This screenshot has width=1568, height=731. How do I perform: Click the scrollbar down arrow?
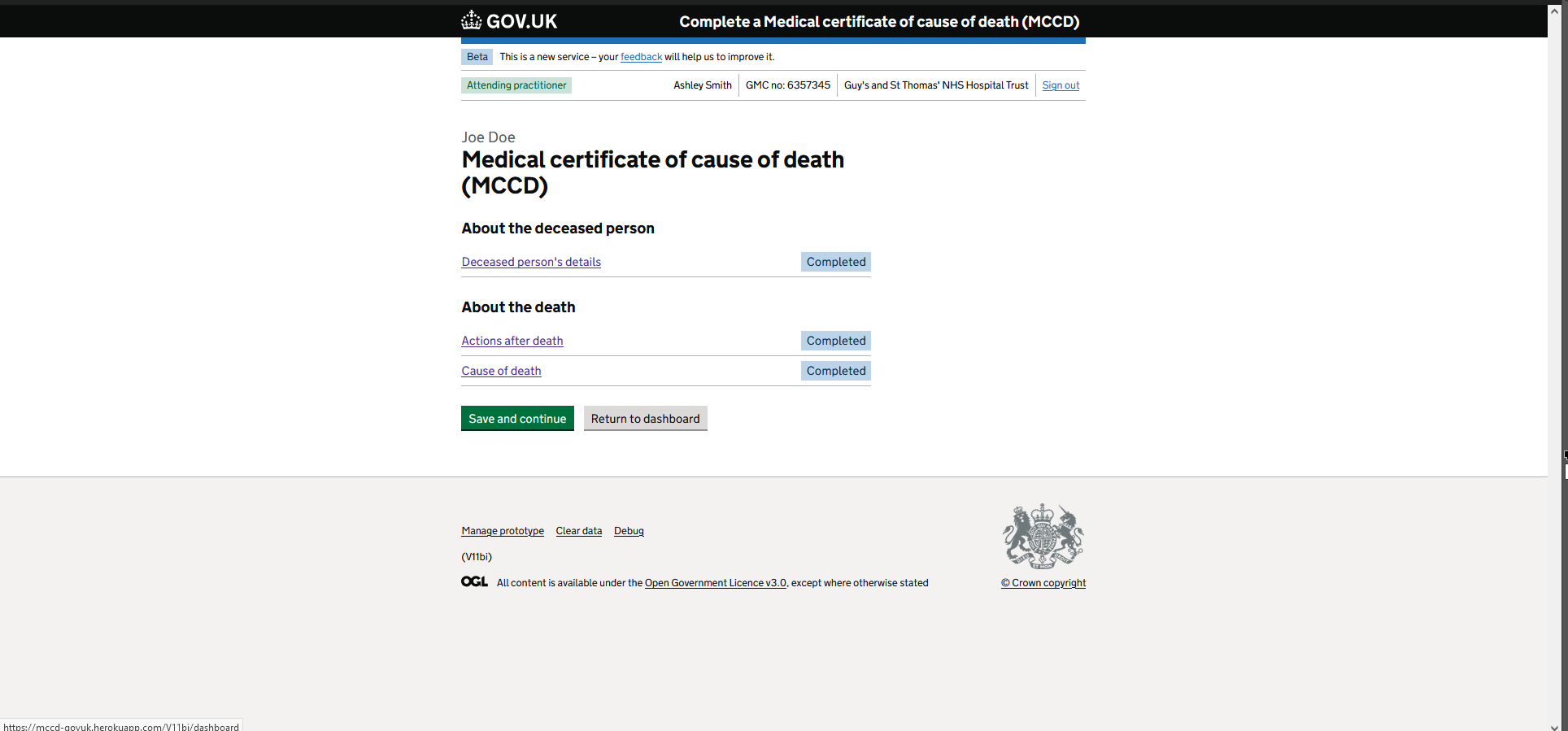point(1554,726)
